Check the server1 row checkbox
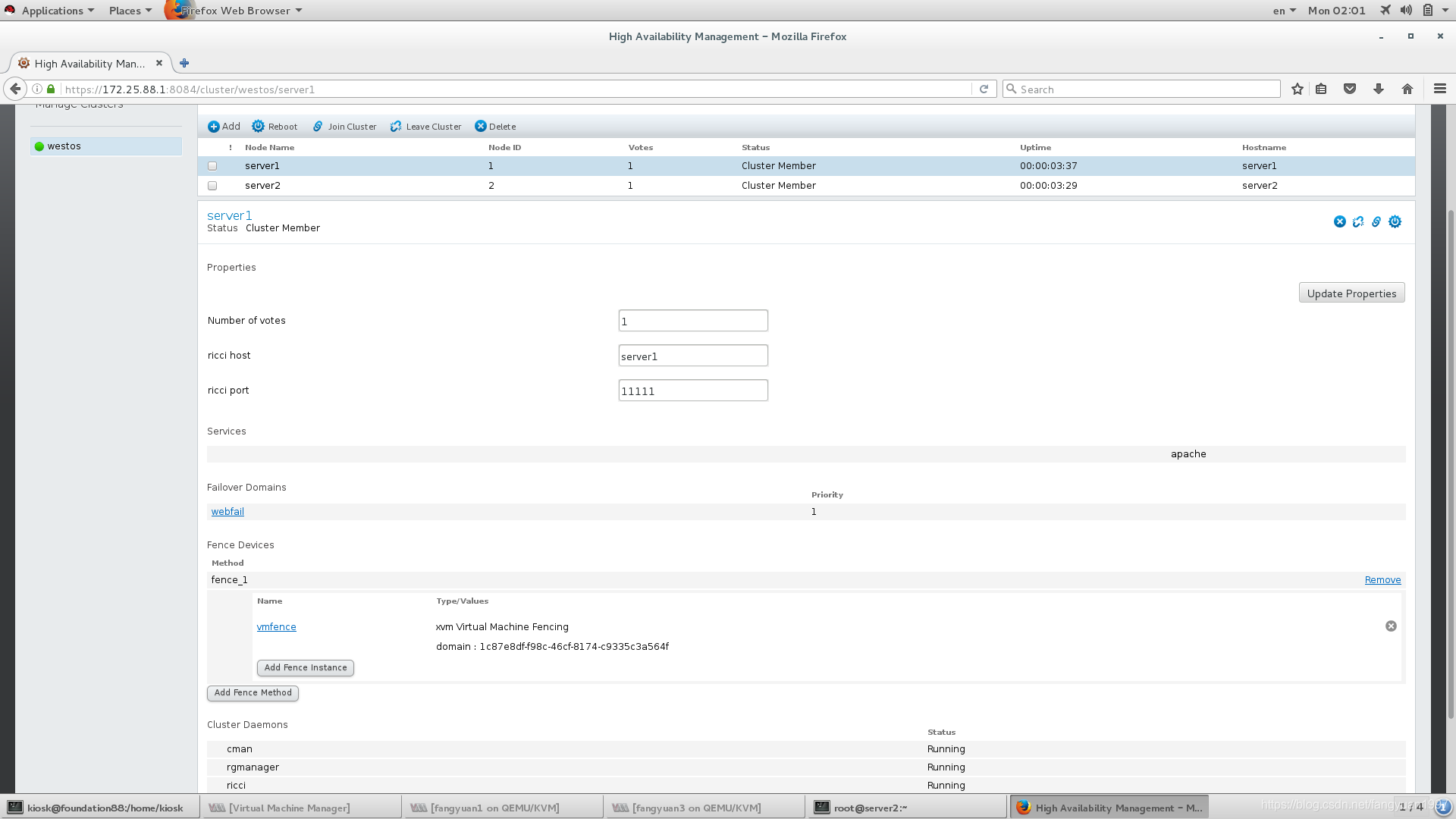This screenshot has width=1456, height=819. [x=212, y=166]
